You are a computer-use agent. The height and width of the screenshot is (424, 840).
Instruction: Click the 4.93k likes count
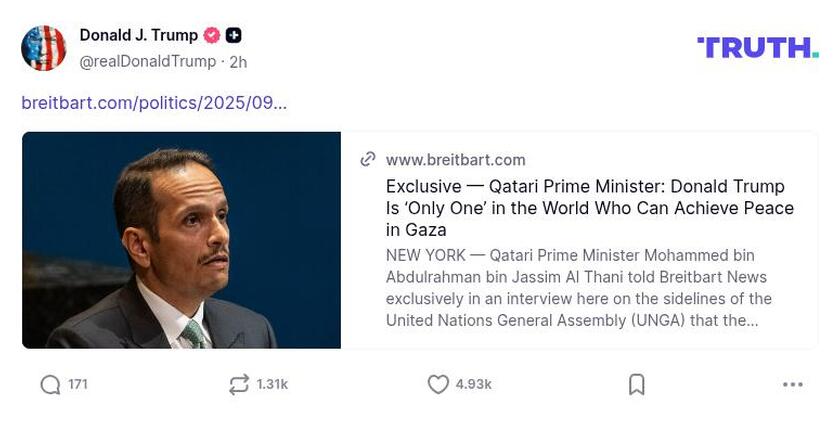pos(473,385)
